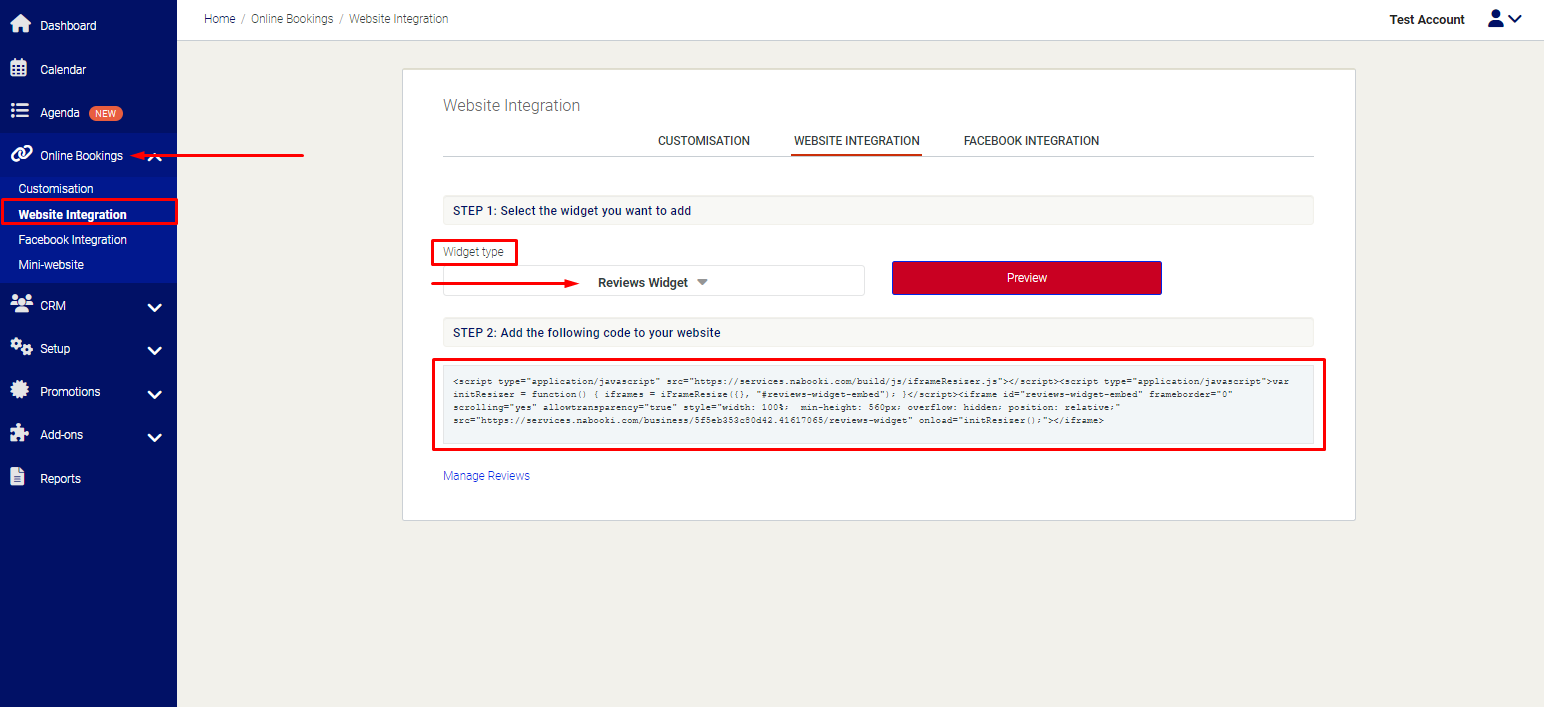The width and height of the screenshot is (1544, 707).
Task: Expand the CRM menu chevron
Action: click(155, 307)
